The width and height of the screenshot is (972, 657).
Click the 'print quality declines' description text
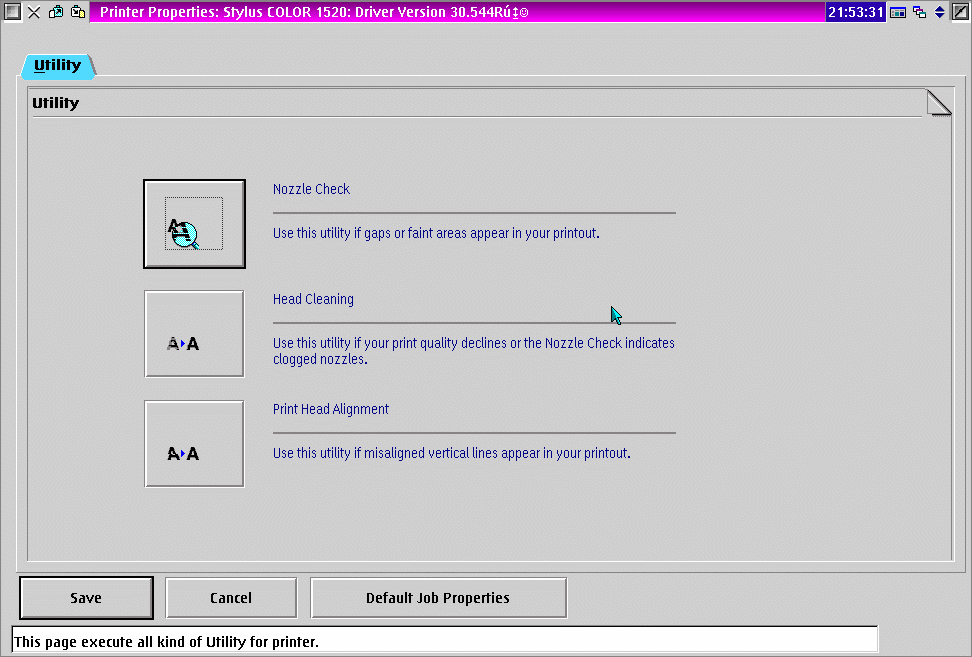(474, 351)
